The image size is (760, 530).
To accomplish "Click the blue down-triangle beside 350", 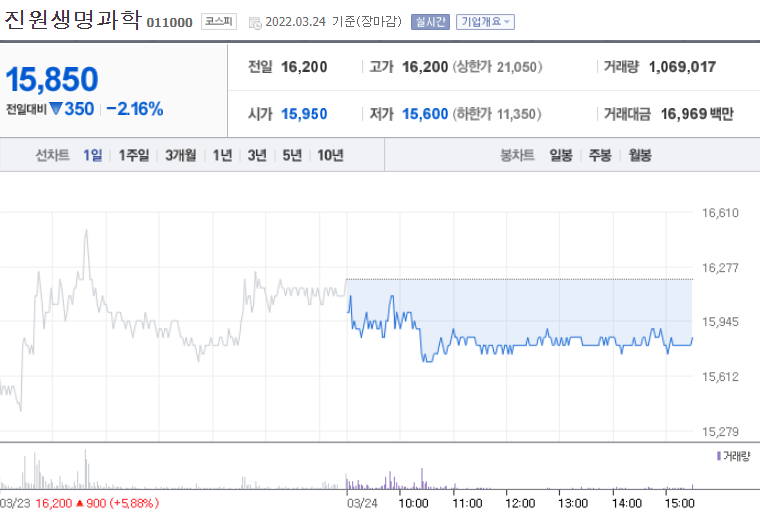I will click(56, 108).
